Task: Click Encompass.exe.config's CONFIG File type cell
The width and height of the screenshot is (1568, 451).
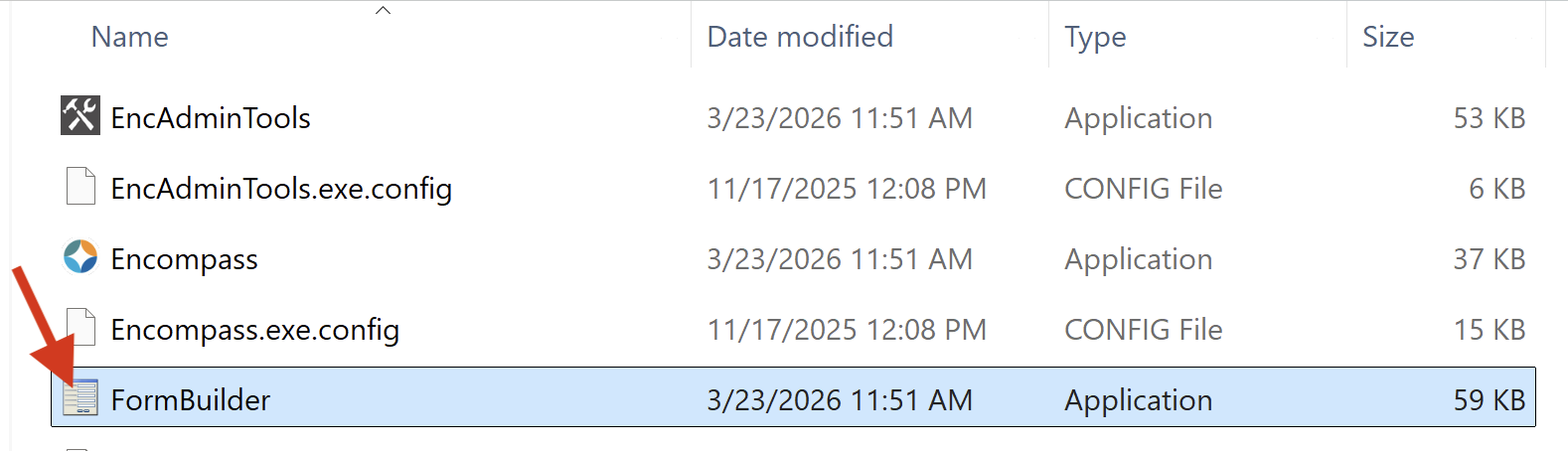Action: (1143, 330)
